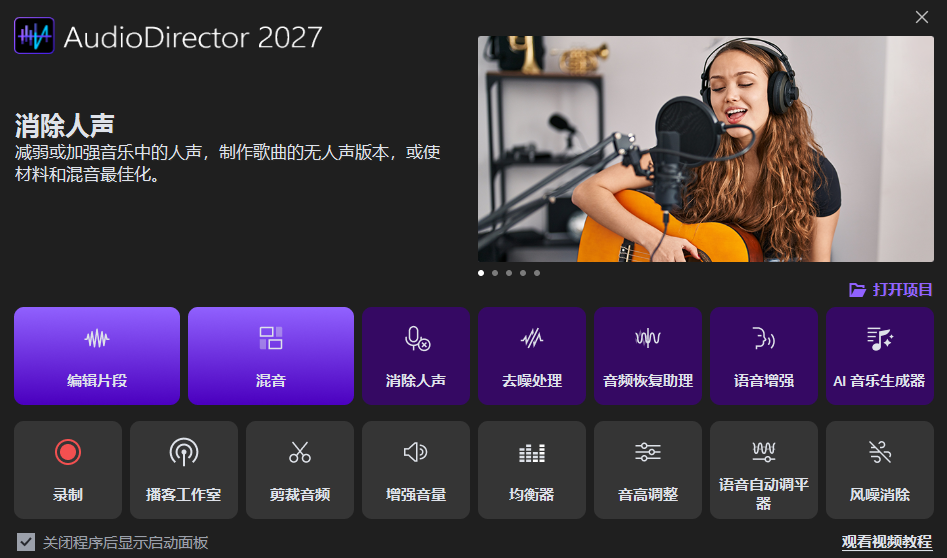Start recording with the 录制 tile
Screen dimensions: 947x558
point(68,470)
